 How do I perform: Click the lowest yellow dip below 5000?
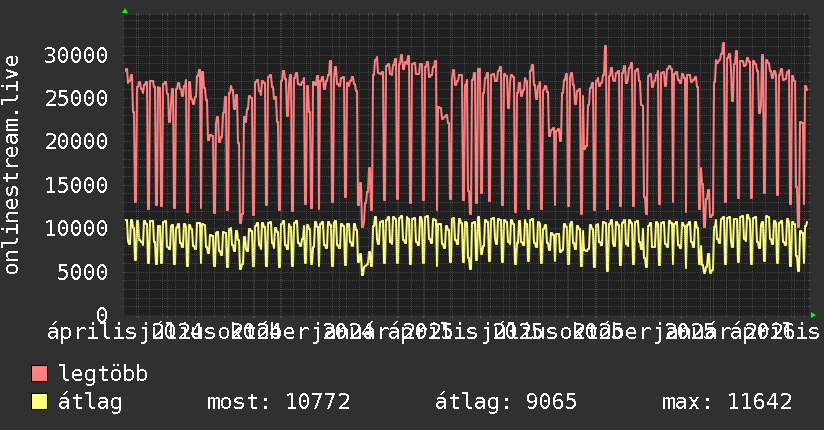click(362, 273)
